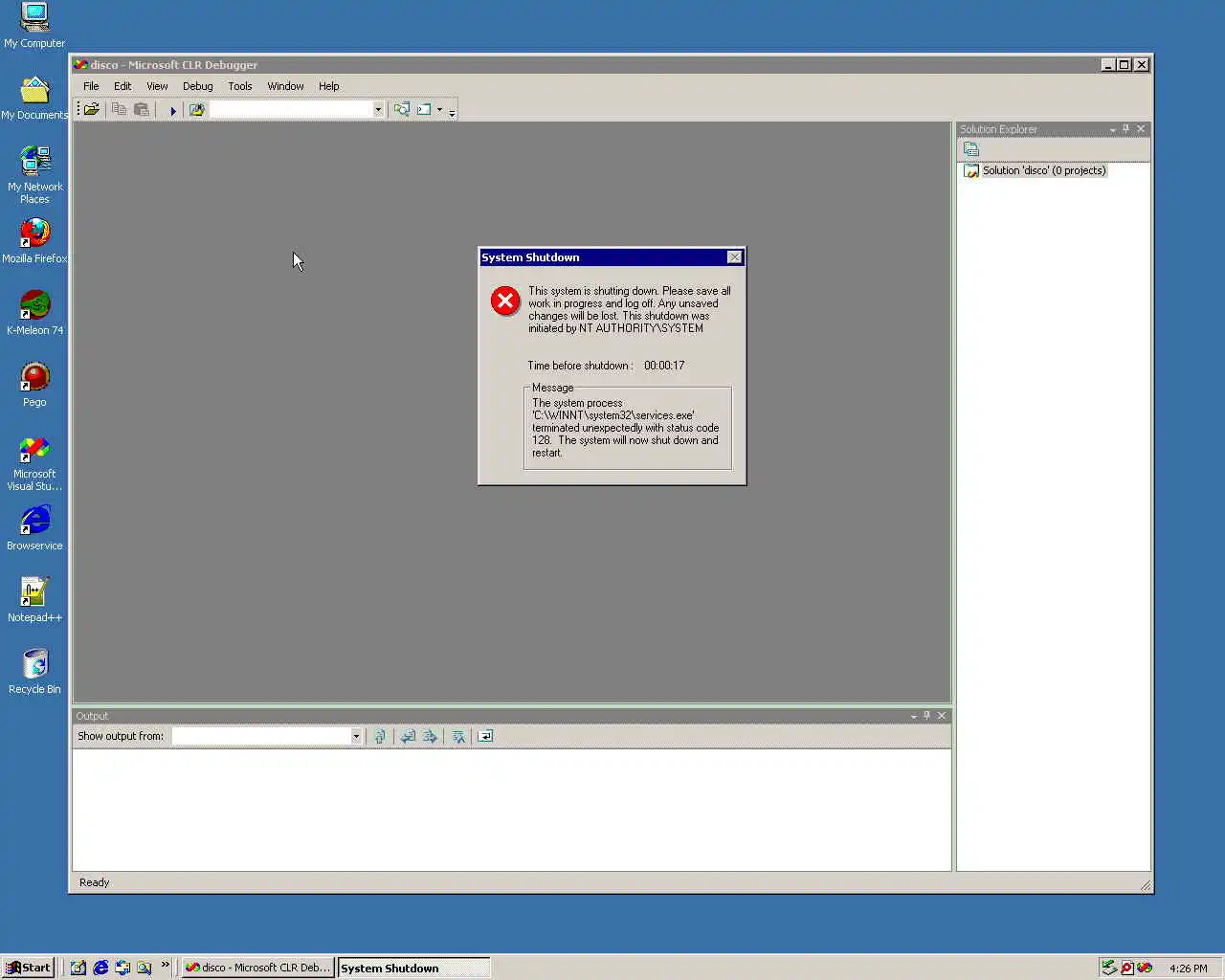Click the magnifier quick launch icon

[145, 968]
